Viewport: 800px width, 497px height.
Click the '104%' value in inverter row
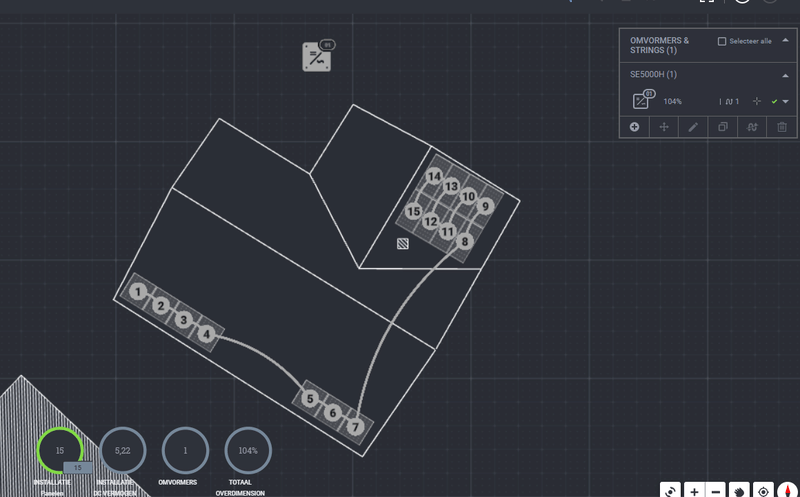click(672, 102)
